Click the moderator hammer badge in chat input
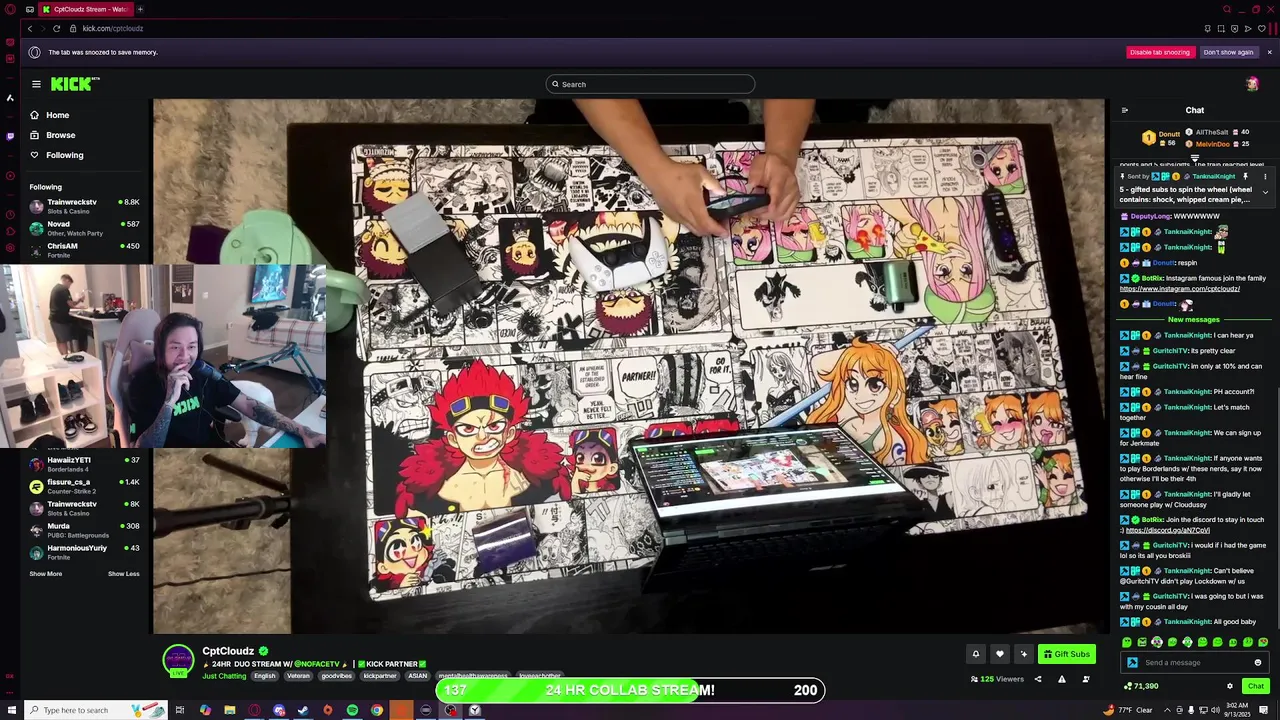 (1132, 662)
